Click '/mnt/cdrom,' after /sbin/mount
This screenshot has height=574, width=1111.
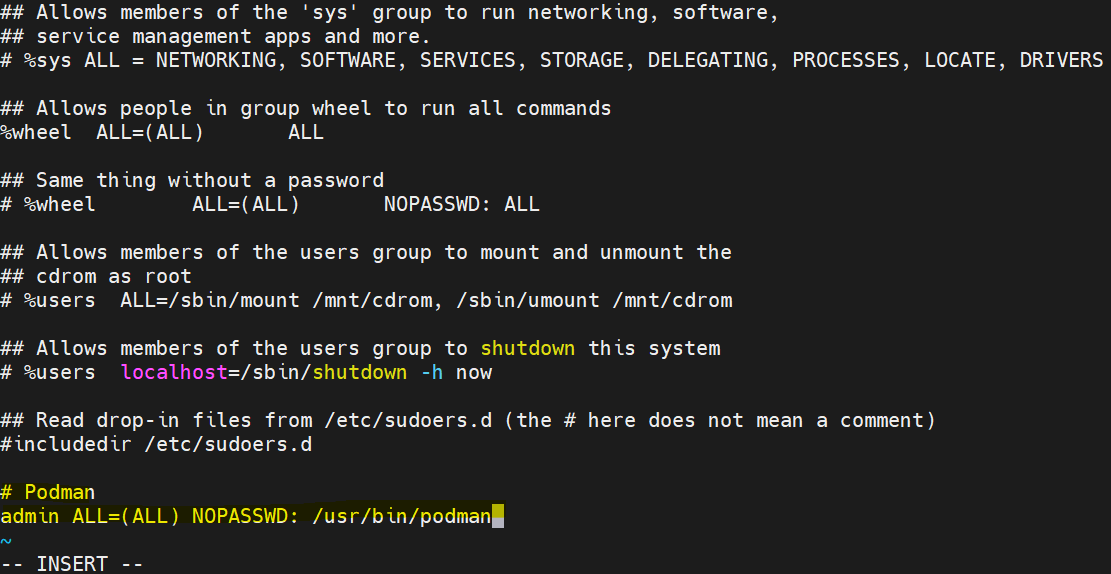[x=378, y=300]
